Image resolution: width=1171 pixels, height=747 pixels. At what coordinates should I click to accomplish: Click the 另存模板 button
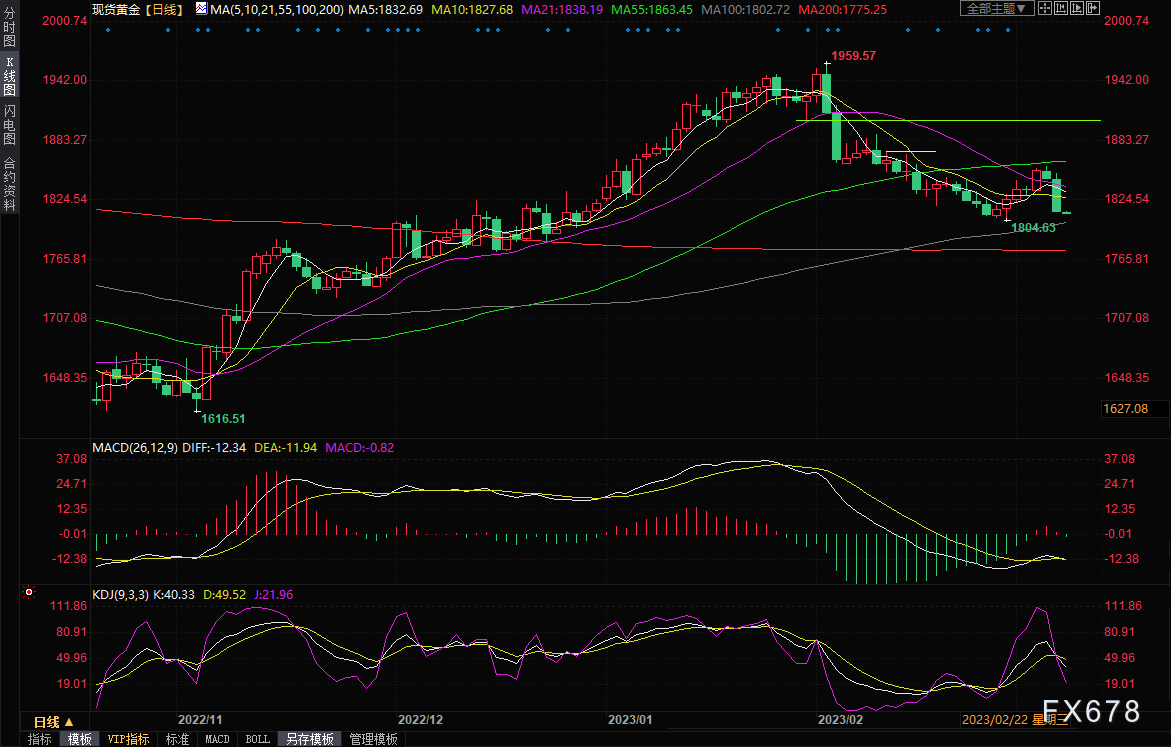pyautogui.click(x=309, y=739)
